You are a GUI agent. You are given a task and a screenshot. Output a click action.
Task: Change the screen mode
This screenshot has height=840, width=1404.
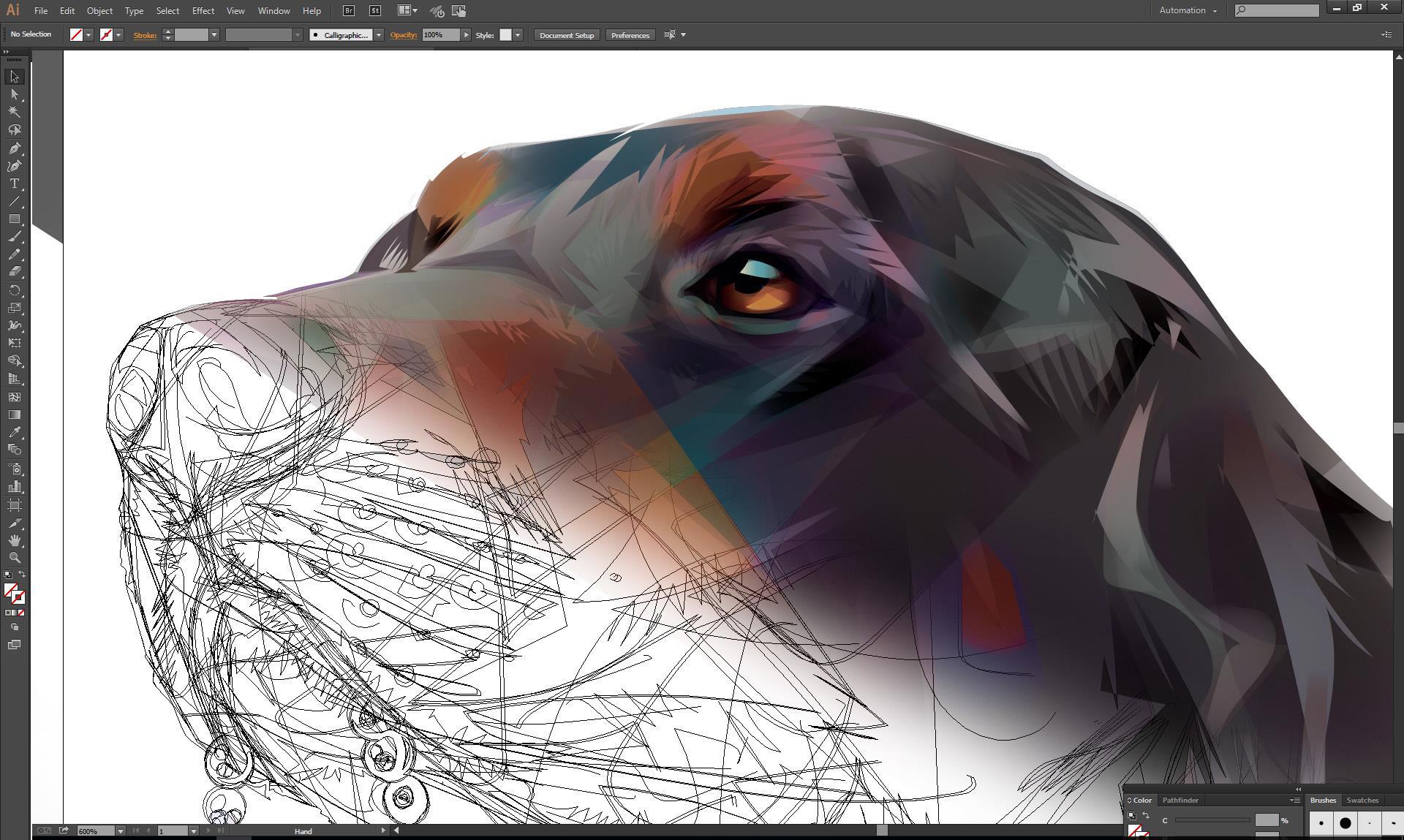tap(14, 645)
